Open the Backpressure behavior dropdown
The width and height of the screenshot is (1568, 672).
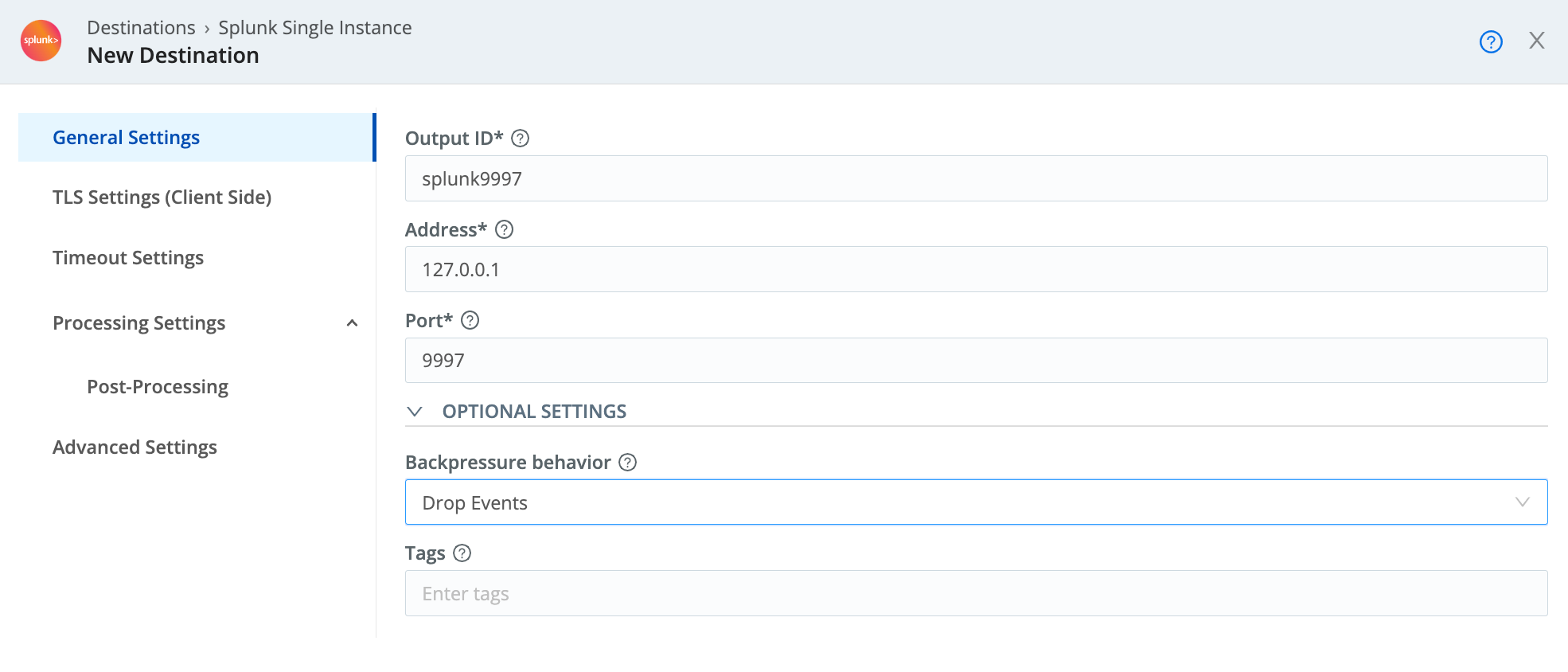click(x=976, y=502)
